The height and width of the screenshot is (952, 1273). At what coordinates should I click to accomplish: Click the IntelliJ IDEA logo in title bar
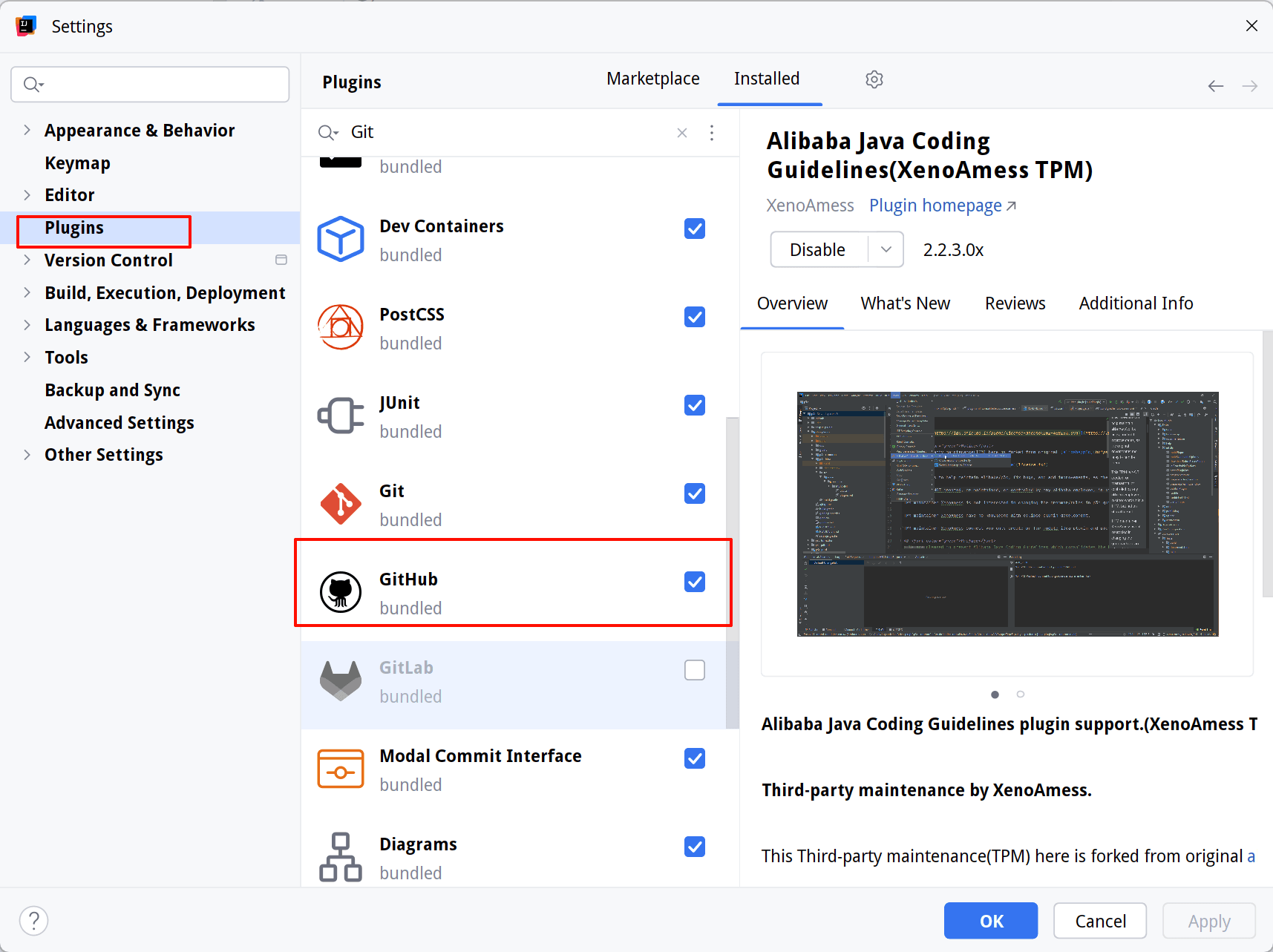[x=26, y=26]
